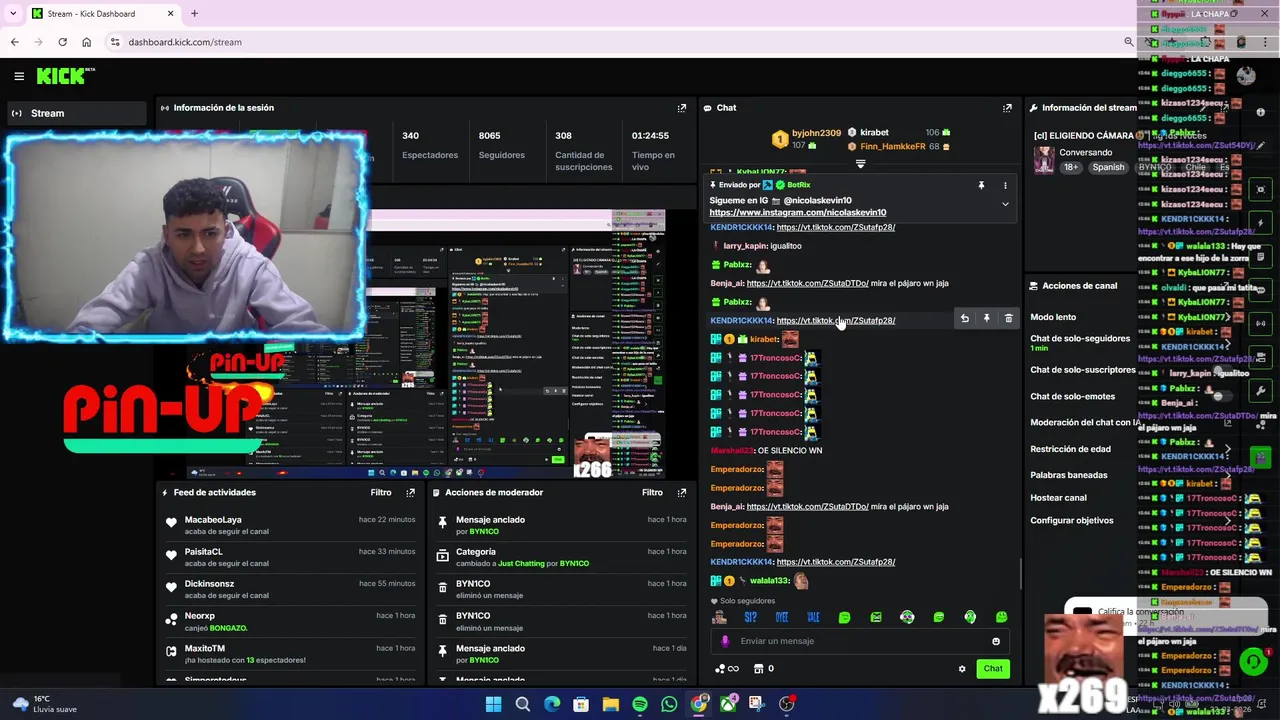The height and width of the screenshot is (720, 1280).
Task: Click the 340 Espectadores stat
Action: click(429, 145)
